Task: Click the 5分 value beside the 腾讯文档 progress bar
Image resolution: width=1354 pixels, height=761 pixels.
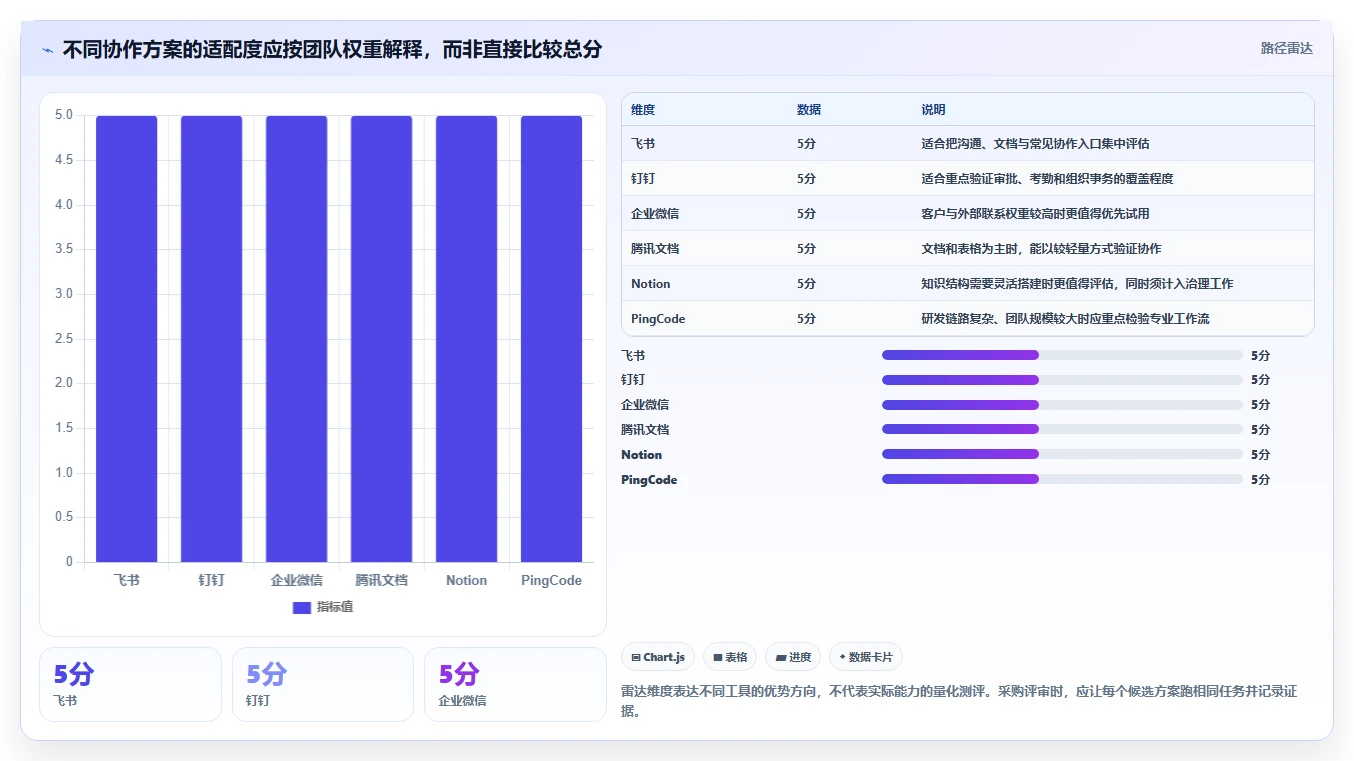Action: pos(1260,429)
